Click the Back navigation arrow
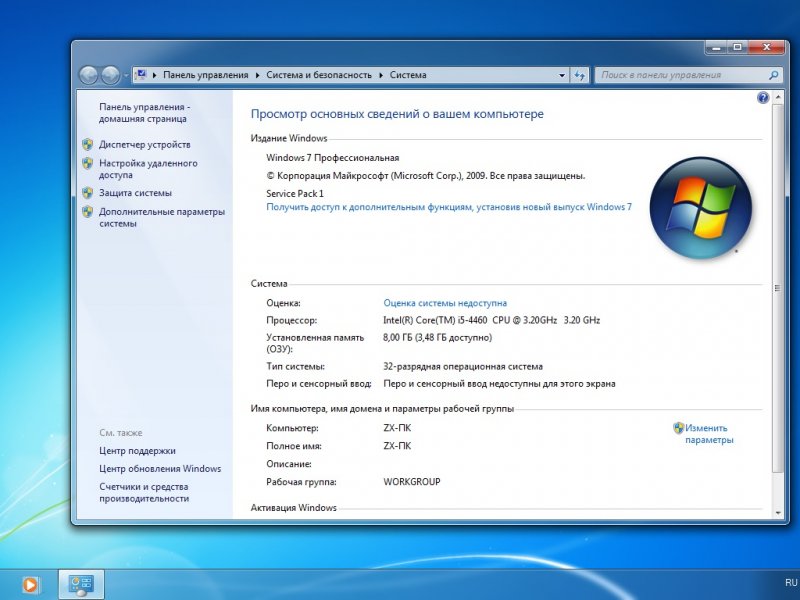The image size is (800, 600). (x=89, y=76)
